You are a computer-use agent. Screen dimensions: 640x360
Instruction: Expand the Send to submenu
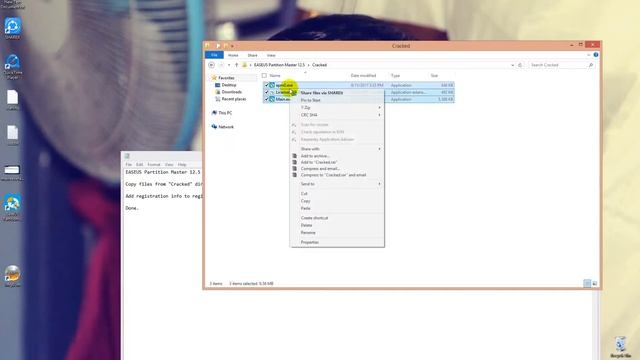(x=337, y=184)
